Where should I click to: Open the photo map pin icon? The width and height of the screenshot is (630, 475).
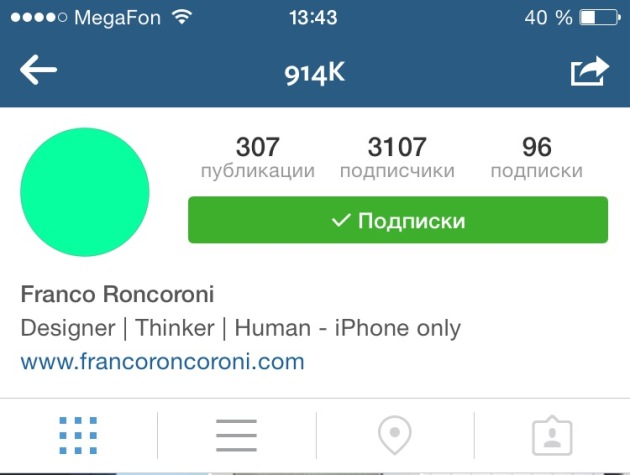(395, 435)
